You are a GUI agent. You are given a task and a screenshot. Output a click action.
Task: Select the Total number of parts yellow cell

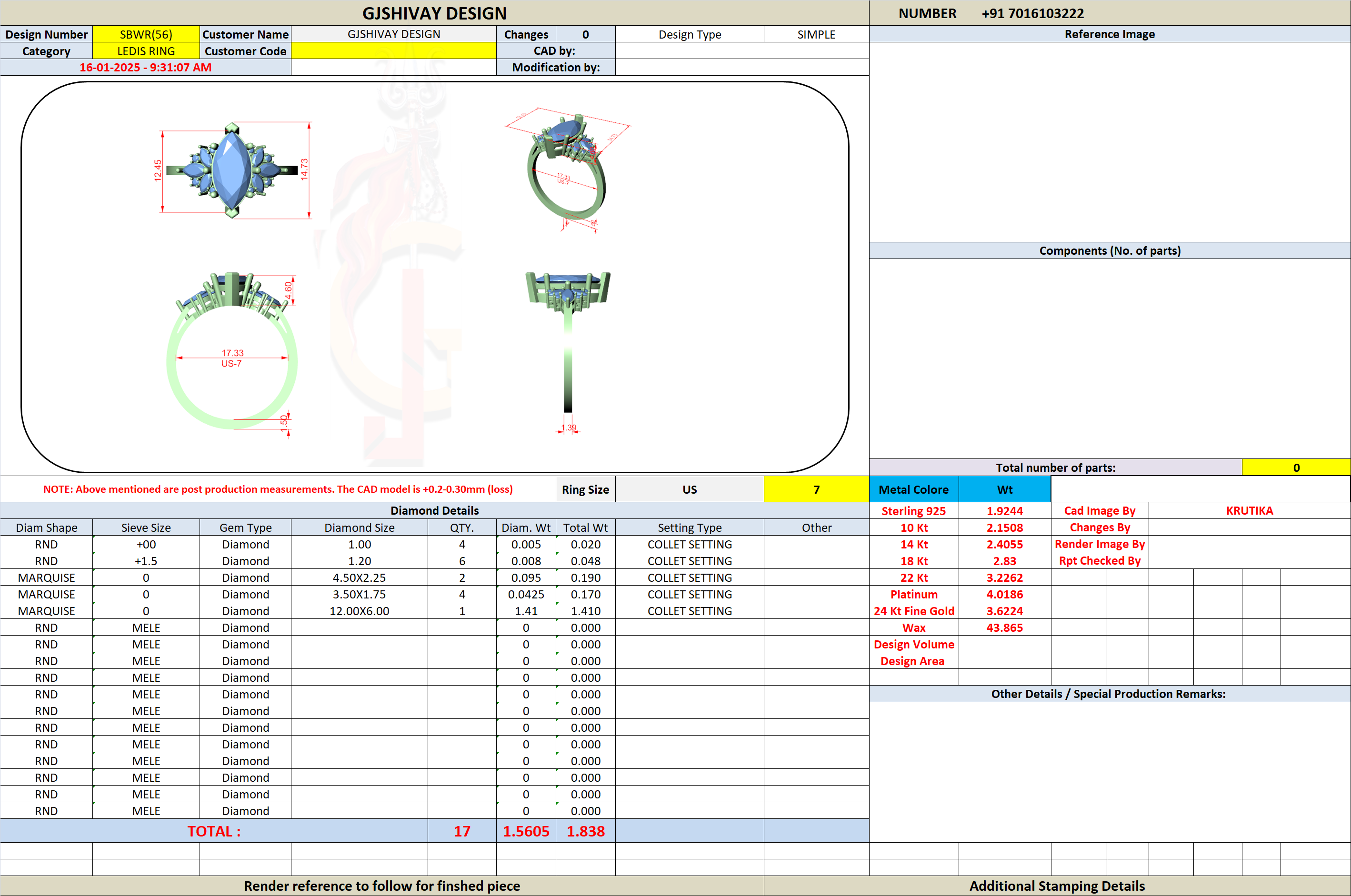point(1296,468)
